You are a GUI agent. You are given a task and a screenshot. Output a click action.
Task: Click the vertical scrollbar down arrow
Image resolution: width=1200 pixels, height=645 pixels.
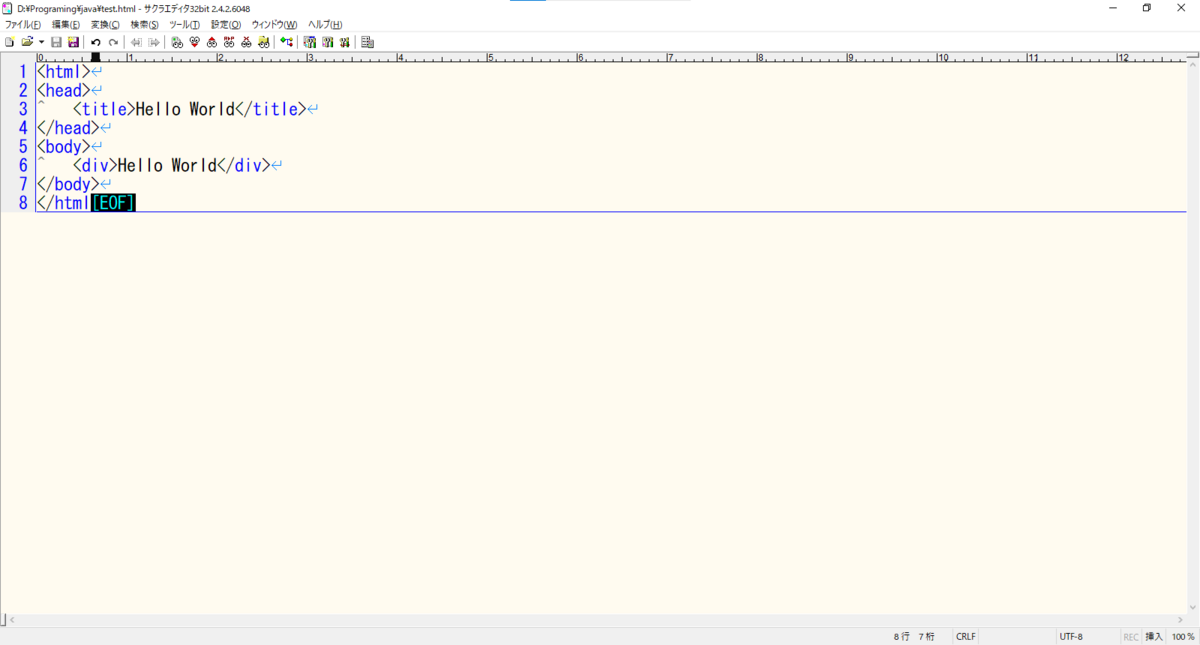coord(1194,608)
